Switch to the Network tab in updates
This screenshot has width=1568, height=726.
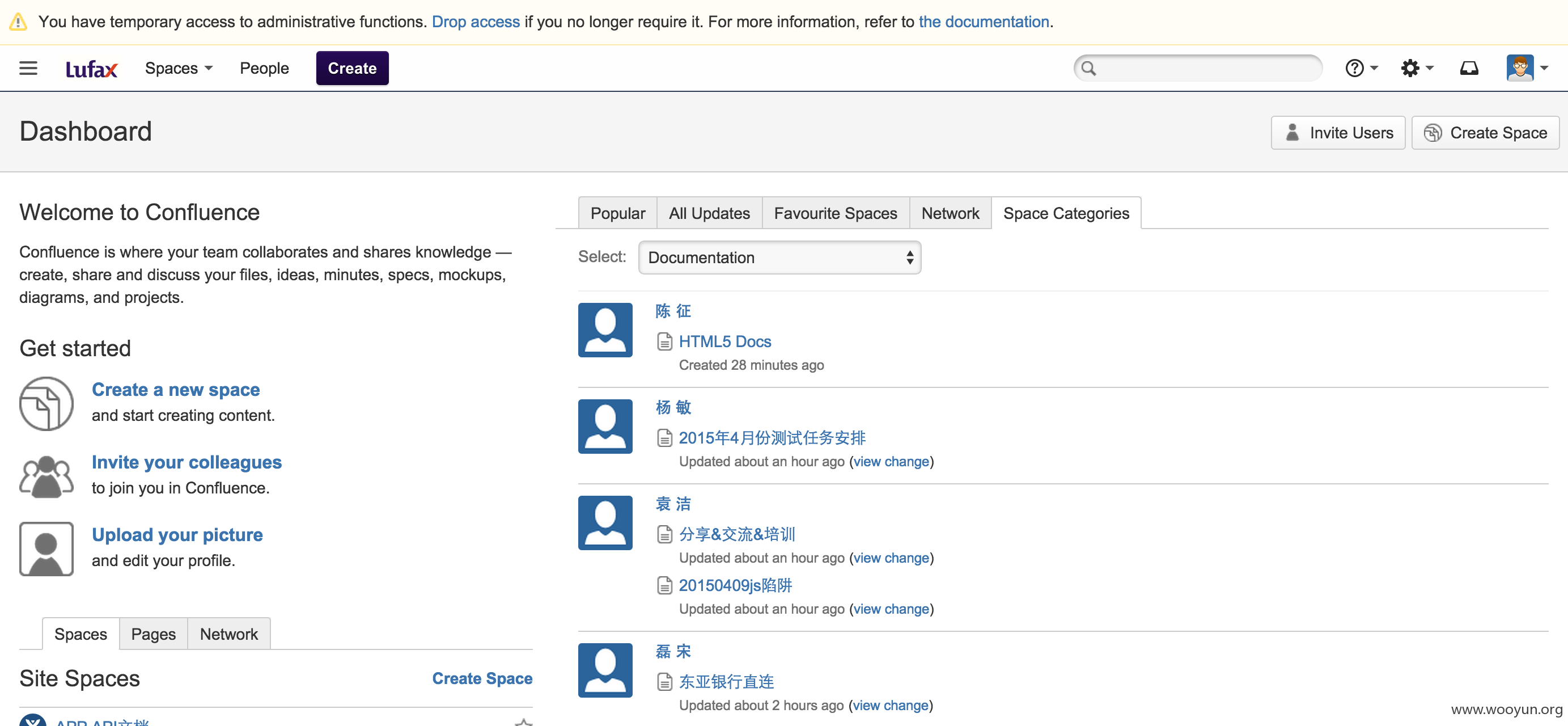pyautogui.click(x=950, y=213)
